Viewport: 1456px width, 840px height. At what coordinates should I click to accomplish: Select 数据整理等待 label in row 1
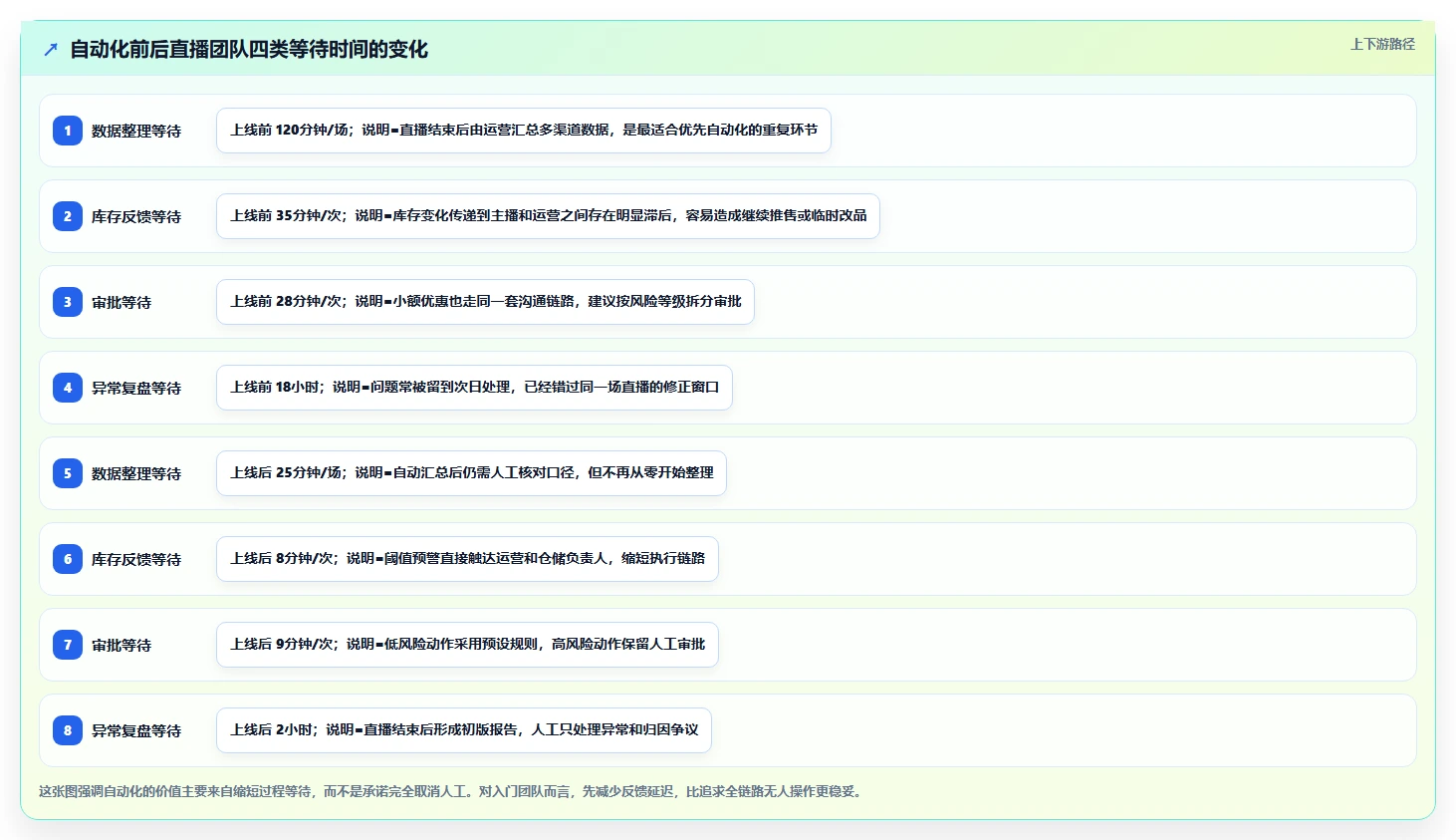[x=136, y=131]
